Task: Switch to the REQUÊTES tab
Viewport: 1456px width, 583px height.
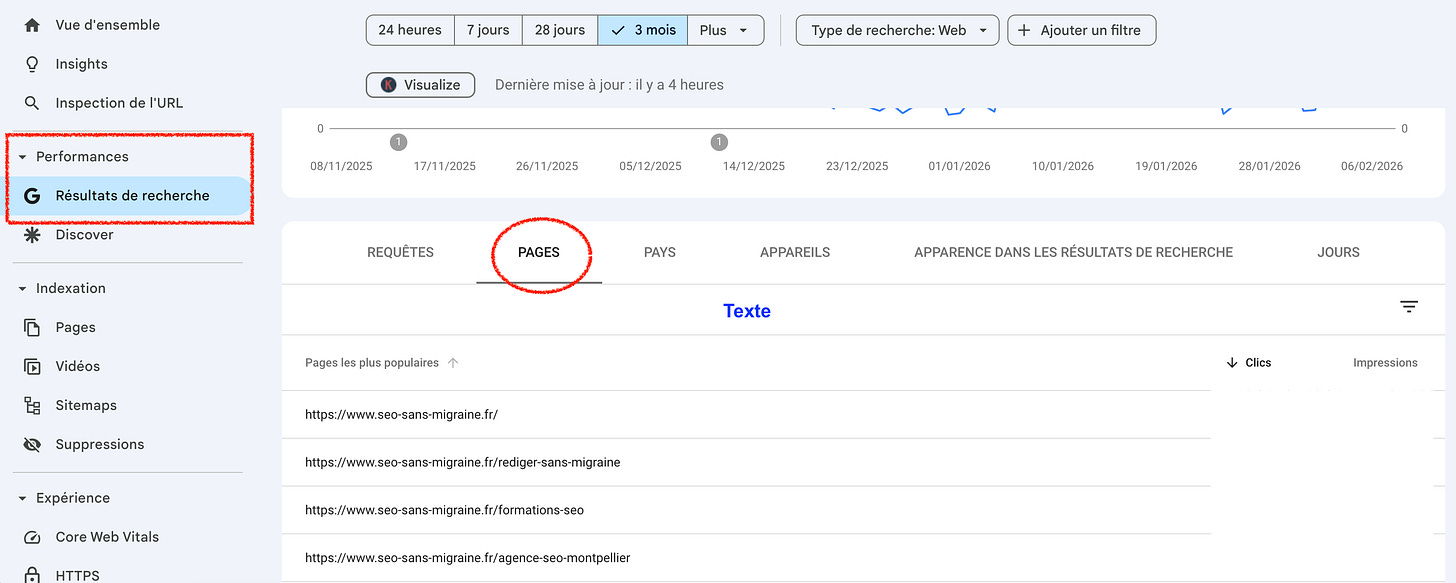Action: 400,252
